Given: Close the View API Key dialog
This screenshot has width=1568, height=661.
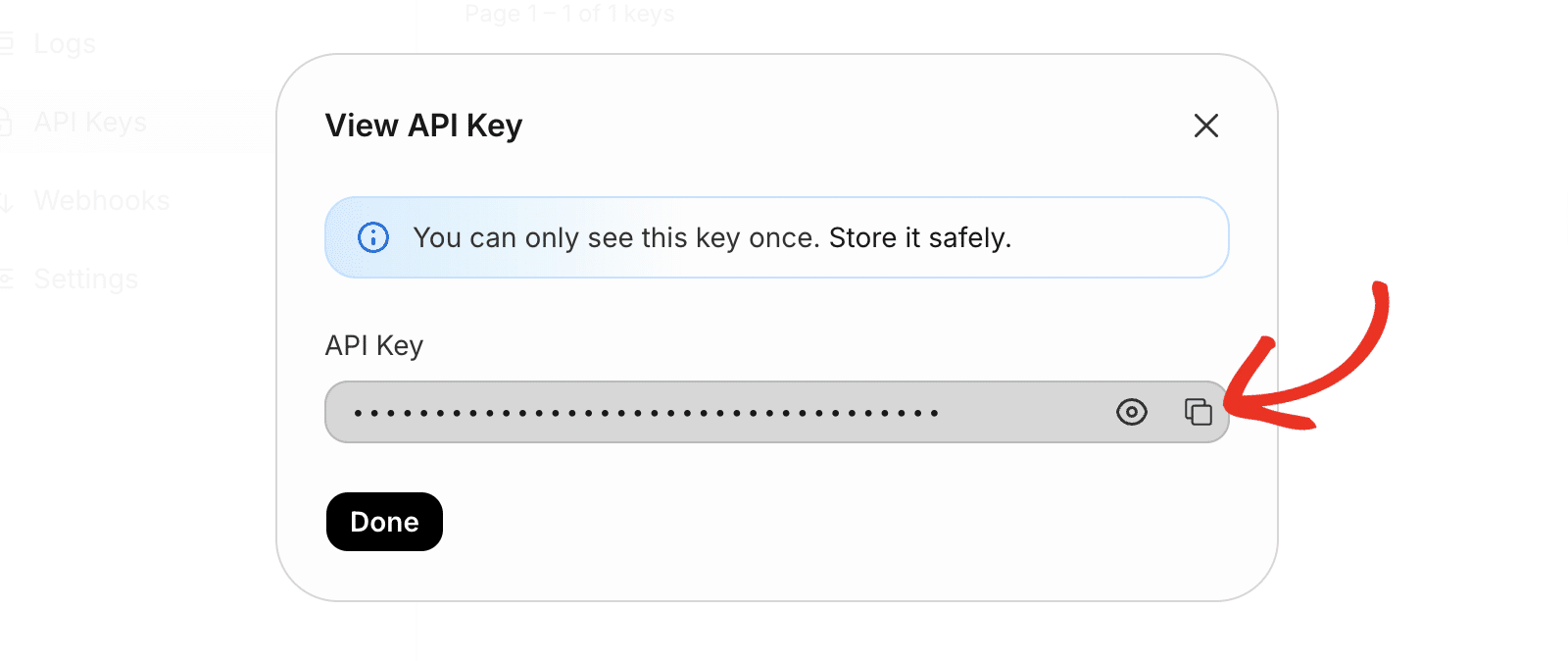Looking at the screenshot, I should click(1205, 126).
